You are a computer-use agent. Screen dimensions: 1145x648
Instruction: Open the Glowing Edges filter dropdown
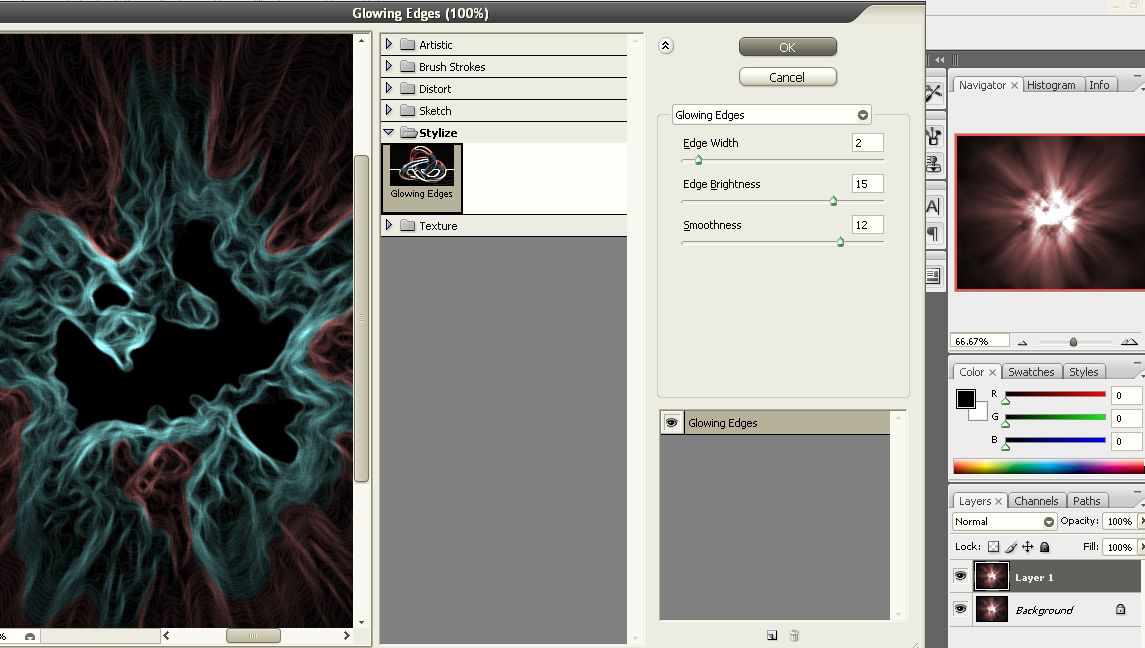click(863, 115)
